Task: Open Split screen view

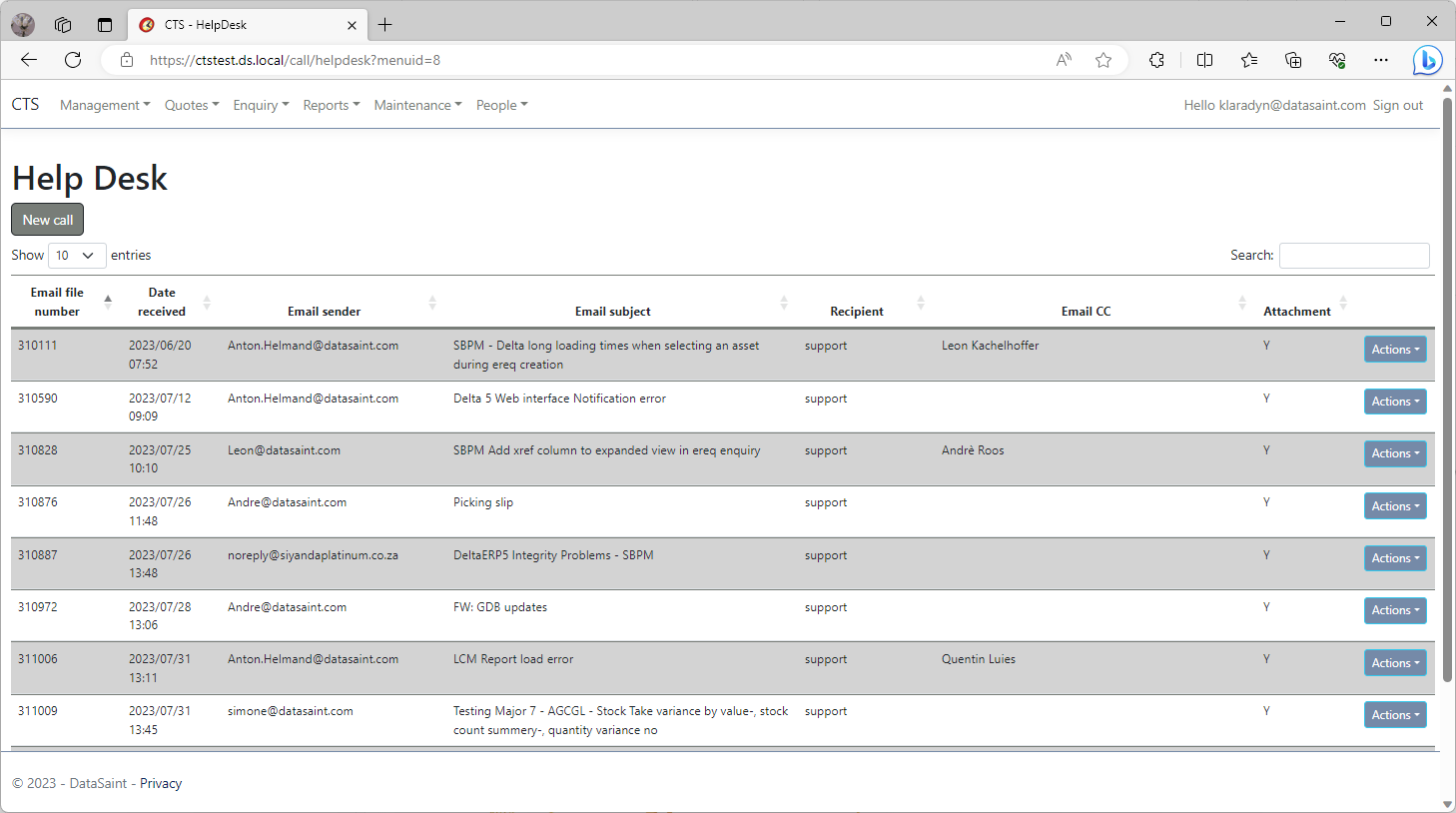Action: [x=1204, y=60]
